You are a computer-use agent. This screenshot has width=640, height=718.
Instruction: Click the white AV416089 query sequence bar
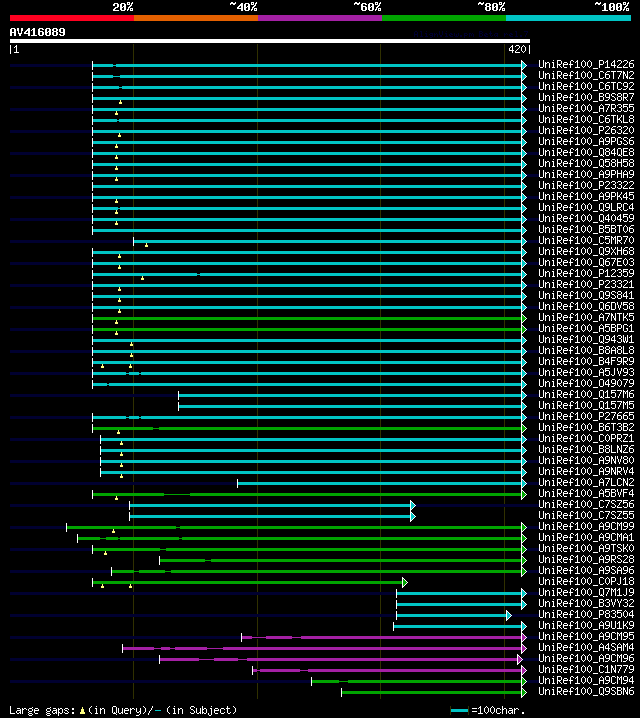click(270, 41)
